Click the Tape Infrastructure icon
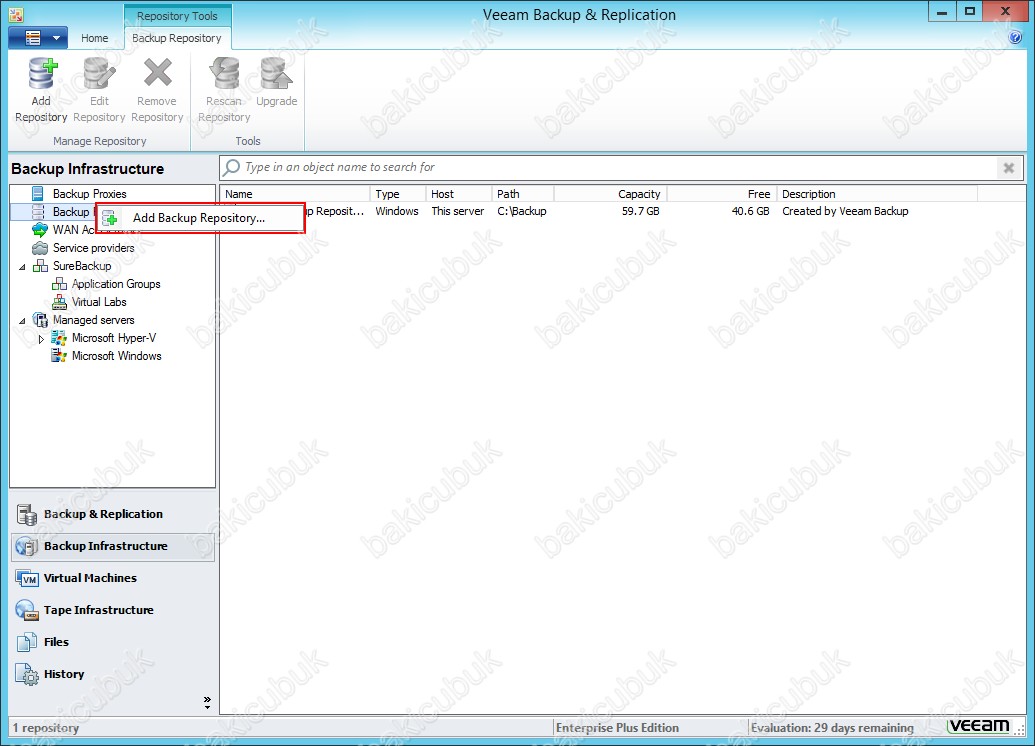Viewport: 1035px width, 746px height. point(27,611)
